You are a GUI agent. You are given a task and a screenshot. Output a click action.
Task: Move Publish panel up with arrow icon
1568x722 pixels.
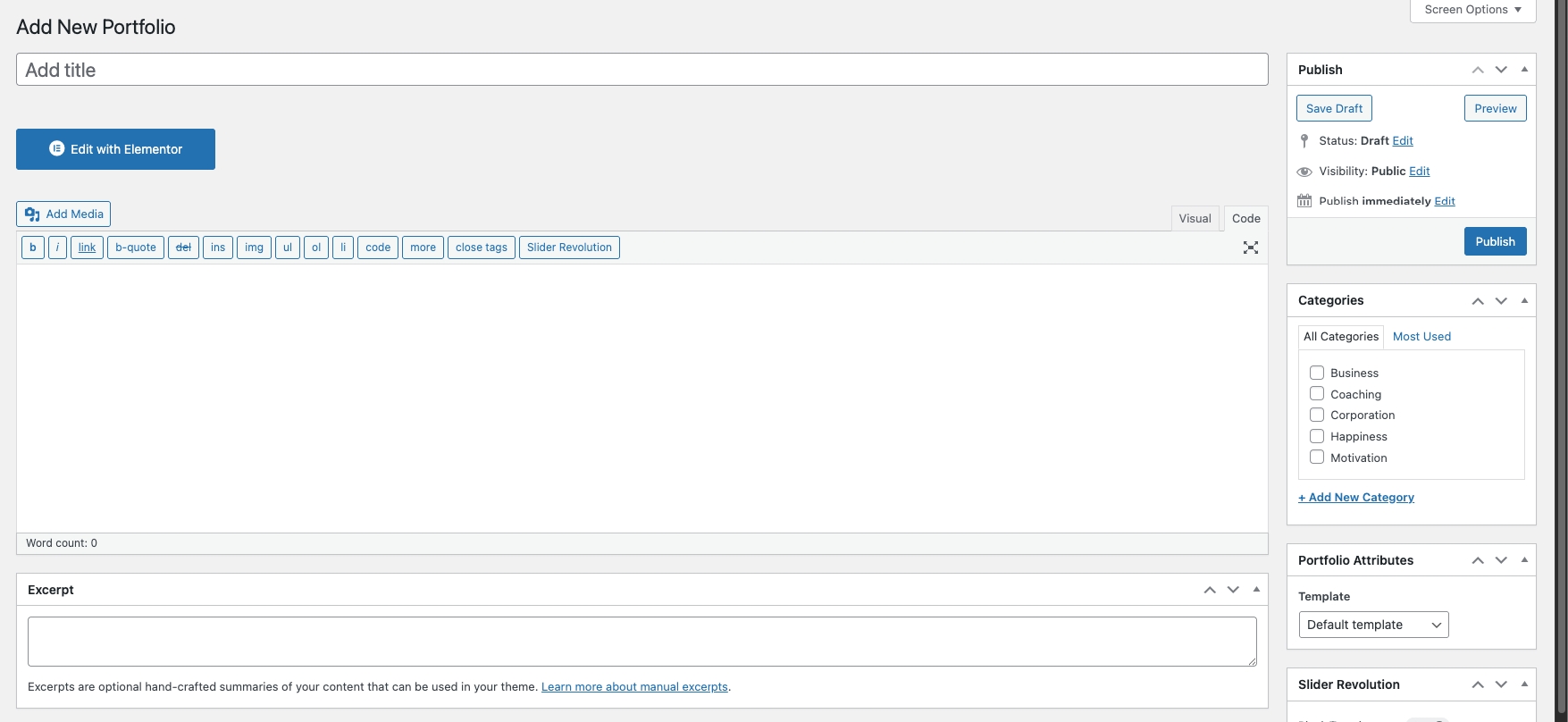click(1478, 70)
